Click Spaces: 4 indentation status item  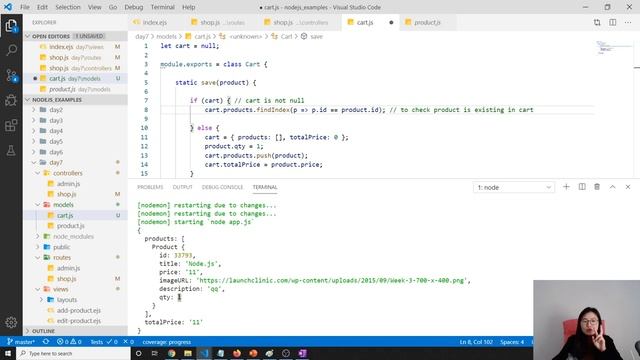click(x=512, y=342)
